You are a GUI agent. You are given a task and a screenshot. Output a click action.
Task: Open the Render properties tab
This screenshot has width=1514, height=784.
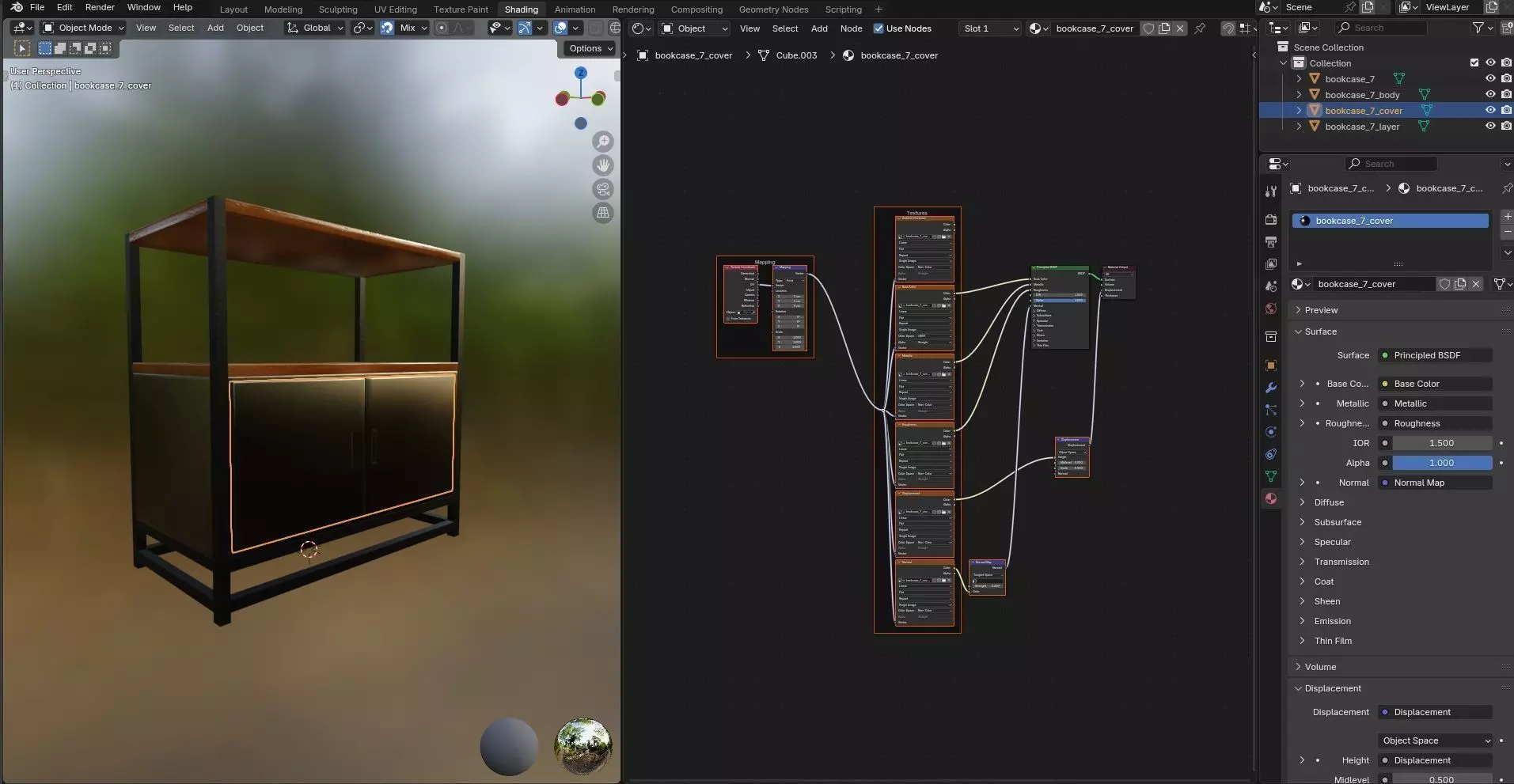coord(1271,219)
